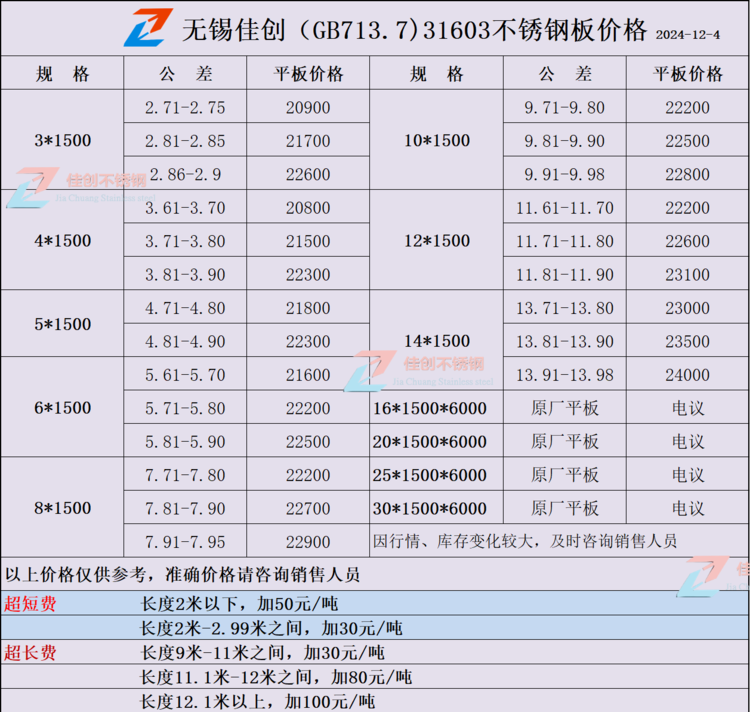Click tolerance cell 11.71-11.80
Screen dimensions: 750x712
564,241
